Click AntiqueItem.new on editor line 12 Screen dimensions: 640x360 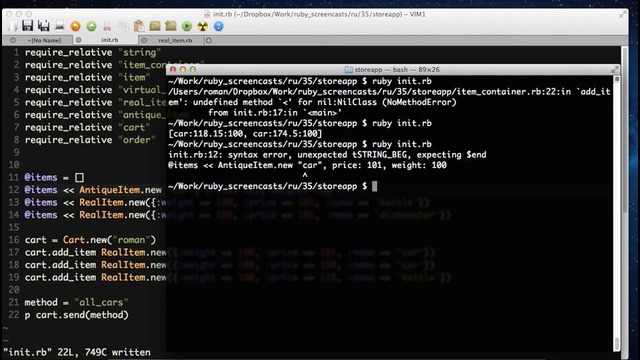point(120,190)
